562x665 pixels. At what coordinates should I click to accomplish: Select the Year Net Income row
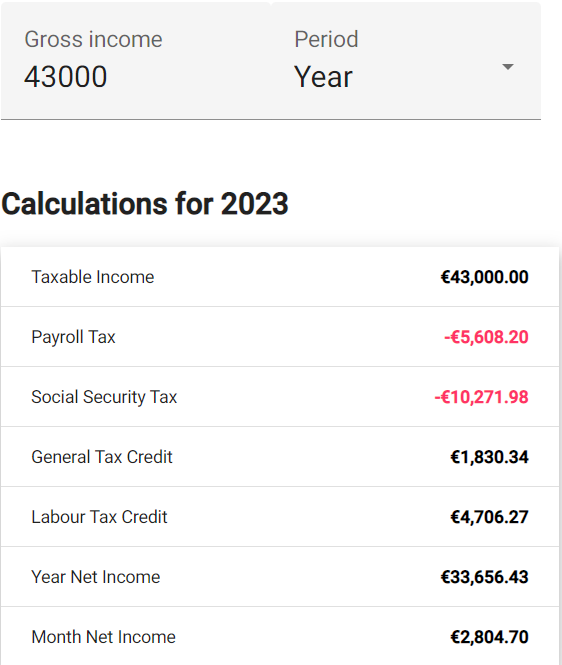point(280,577)
